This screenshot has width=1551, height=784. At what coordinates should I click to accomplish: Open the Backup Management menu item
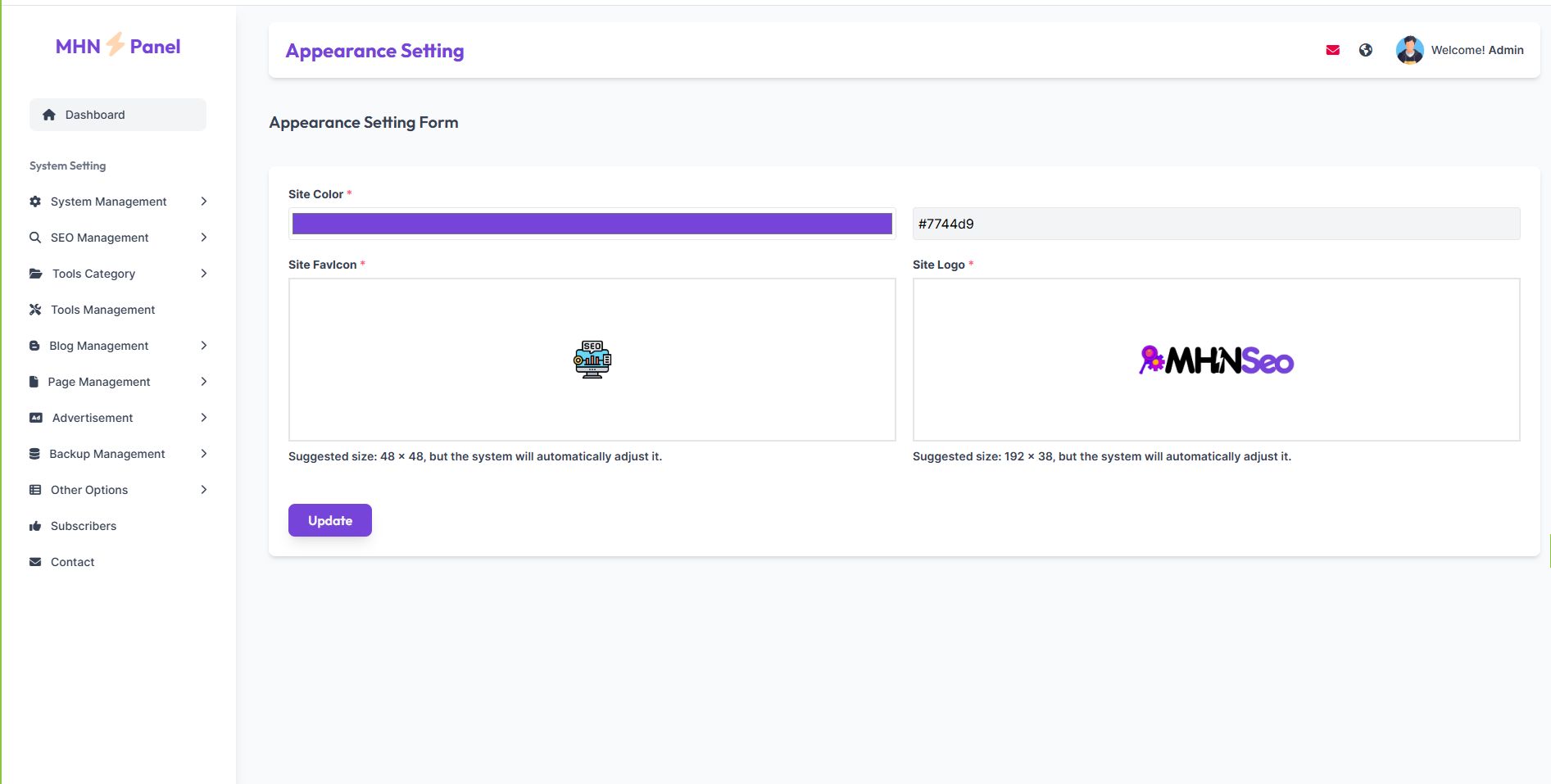[107, 454]
